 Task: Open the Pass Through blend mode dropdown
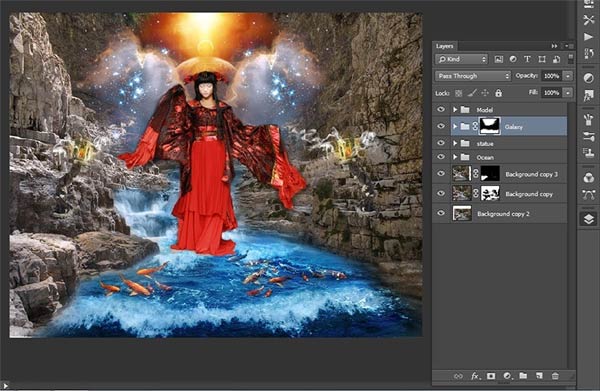473,76
